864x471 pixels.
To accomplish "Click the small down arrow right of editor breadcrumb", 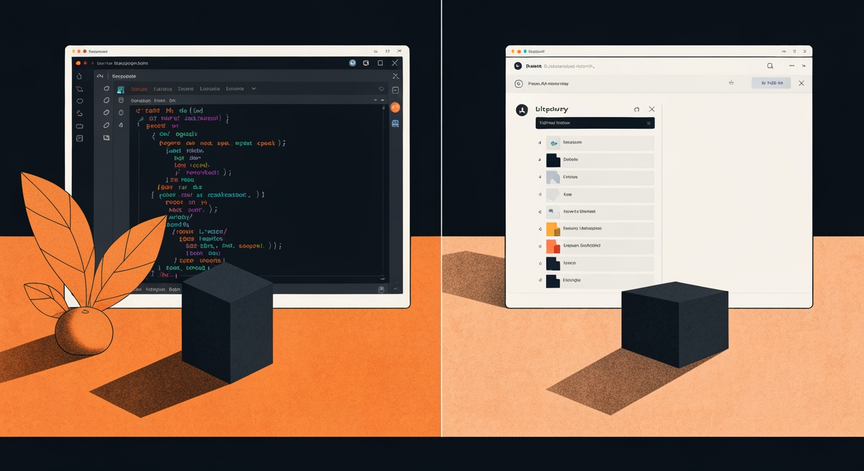I will [x=376, y=100].
